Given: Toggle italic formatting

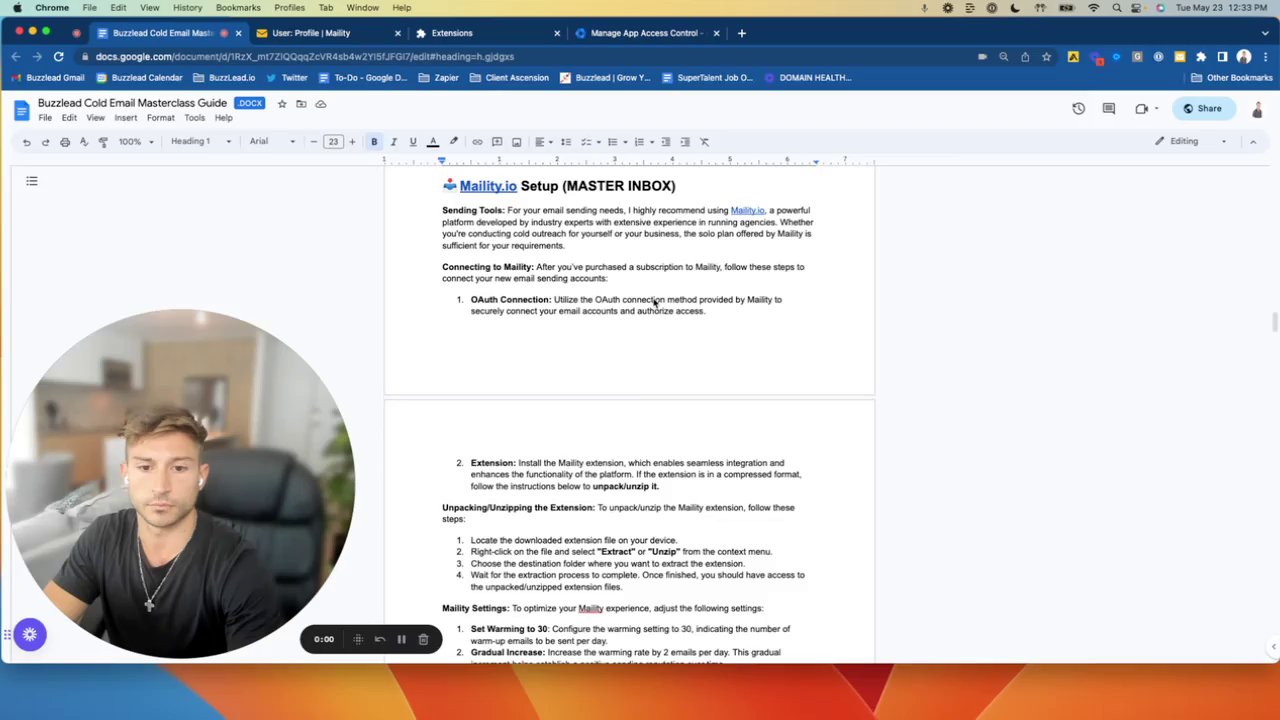Looking at the screenshot, I should (393, 142).
